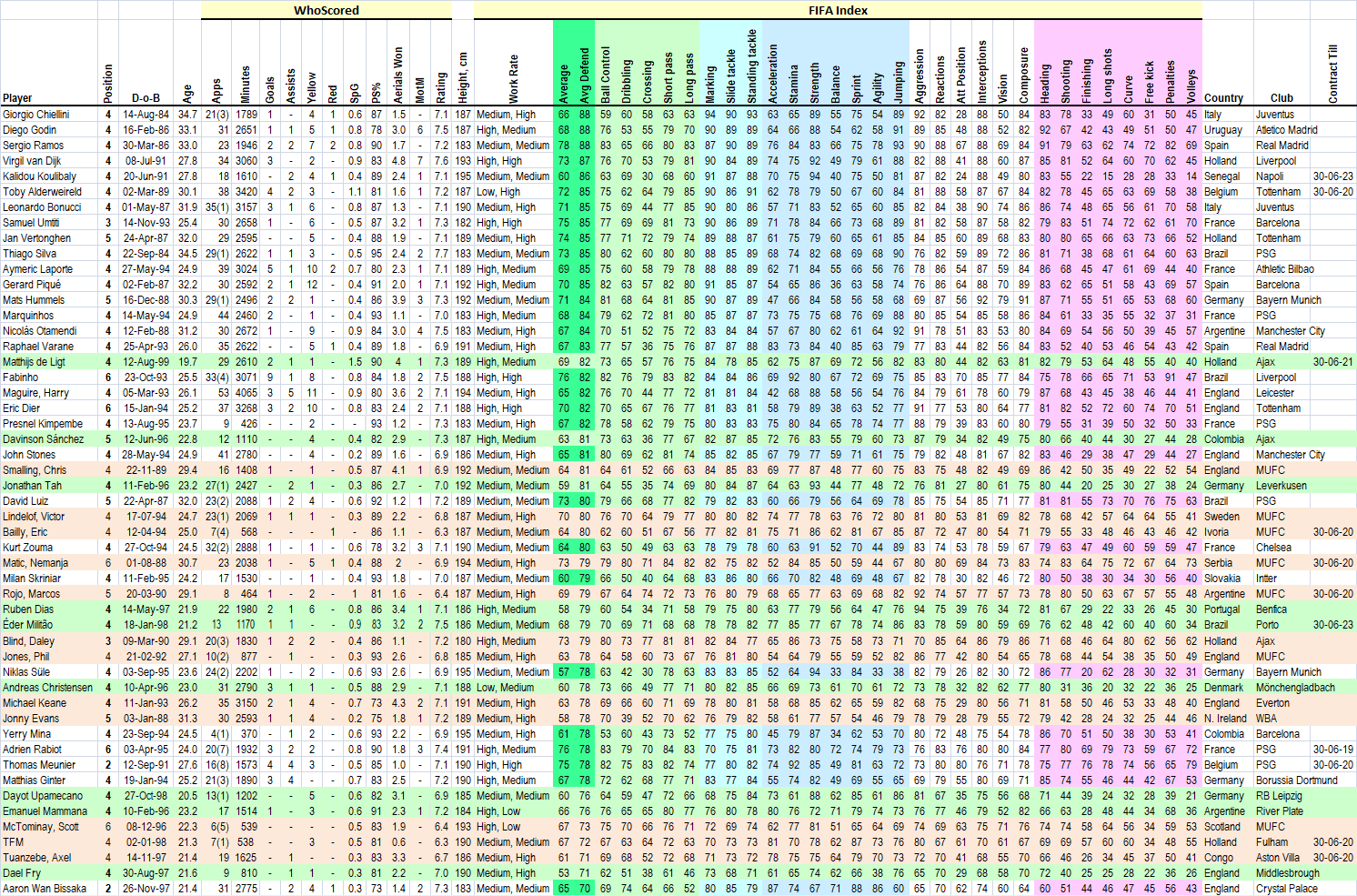Click the Chelsea club cell
1357x896 pixels.
(x=1282, y=548)
